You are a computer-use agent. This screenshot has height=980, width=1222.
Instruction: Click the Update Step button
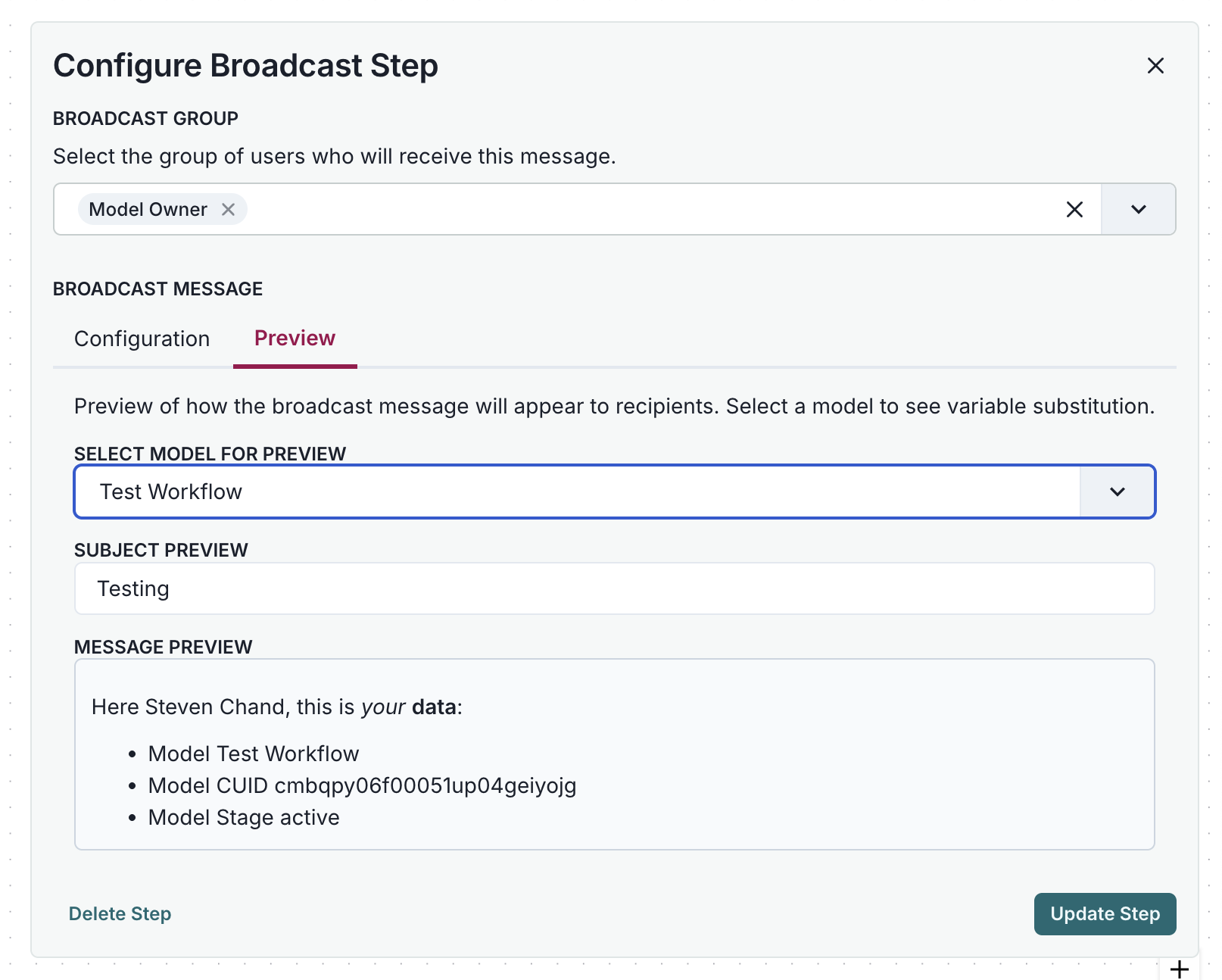[x=1105, y=914]
